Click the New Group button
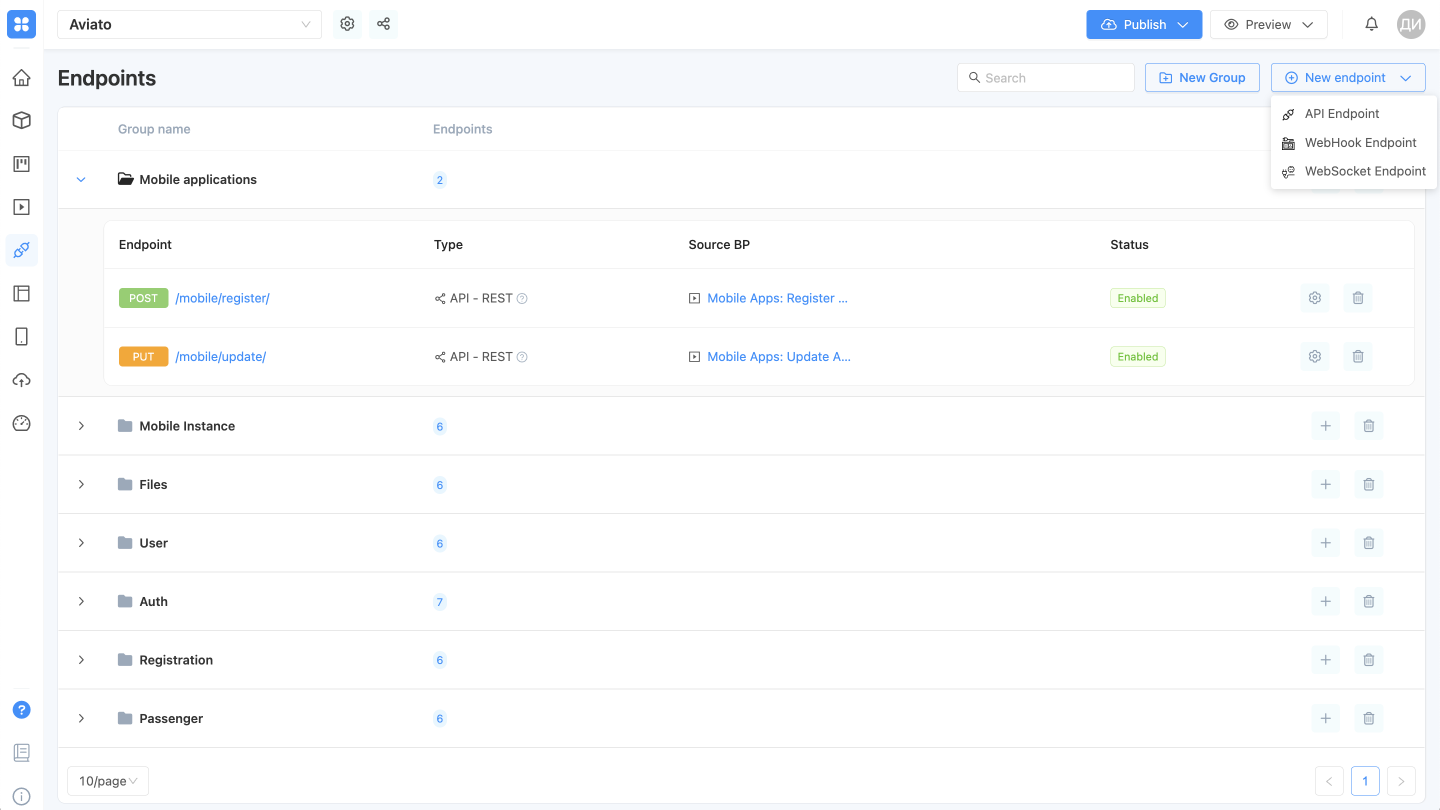Image resolution: width=1440 pixels, height=810 pixels. point(1202,77)
